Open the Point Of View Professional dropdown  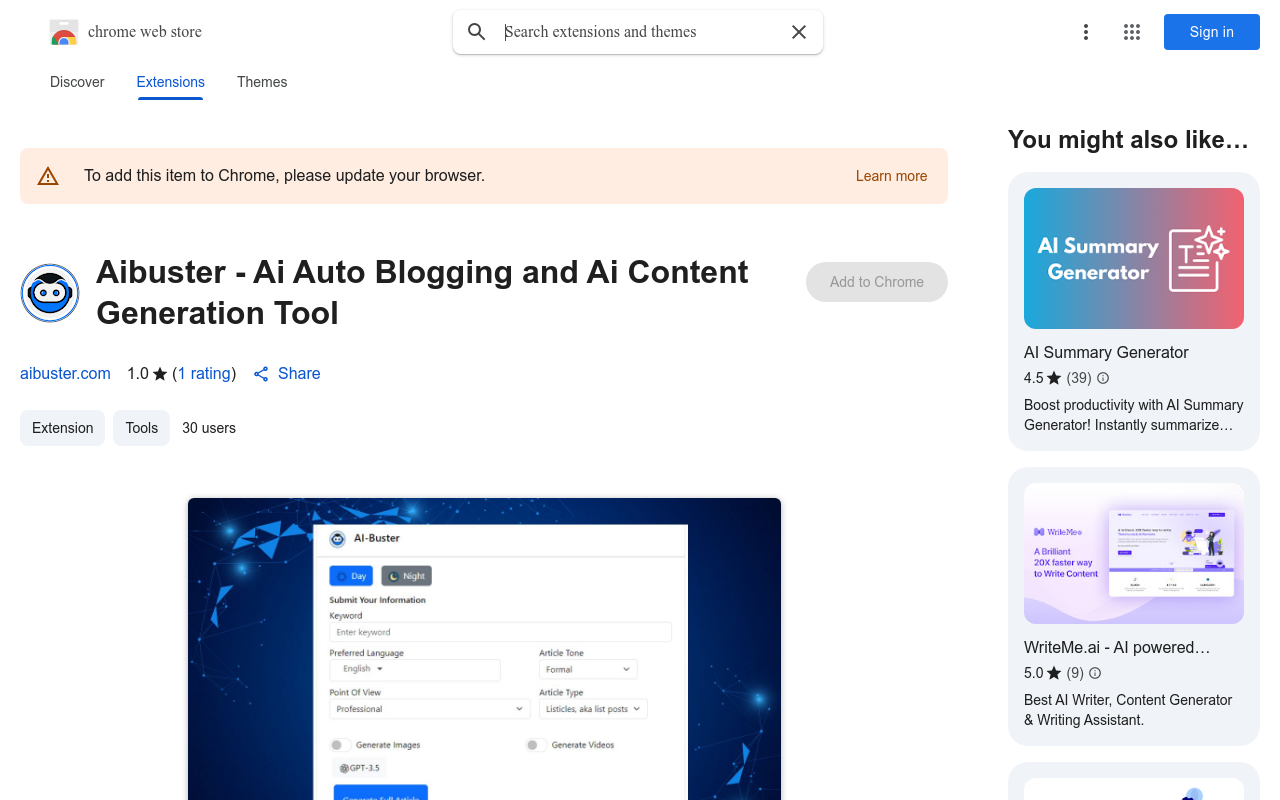click(429, 709)
